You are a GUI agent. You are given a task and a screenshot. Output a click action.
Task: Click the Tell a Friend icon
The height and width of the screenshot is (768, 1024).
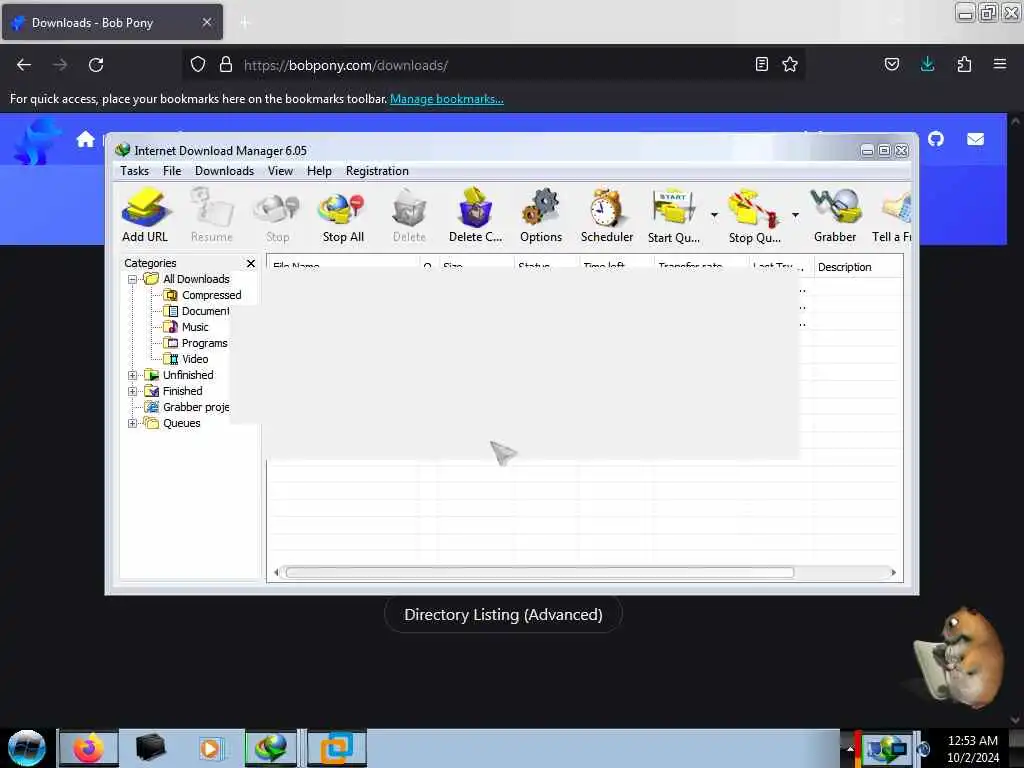pos(892,216)
